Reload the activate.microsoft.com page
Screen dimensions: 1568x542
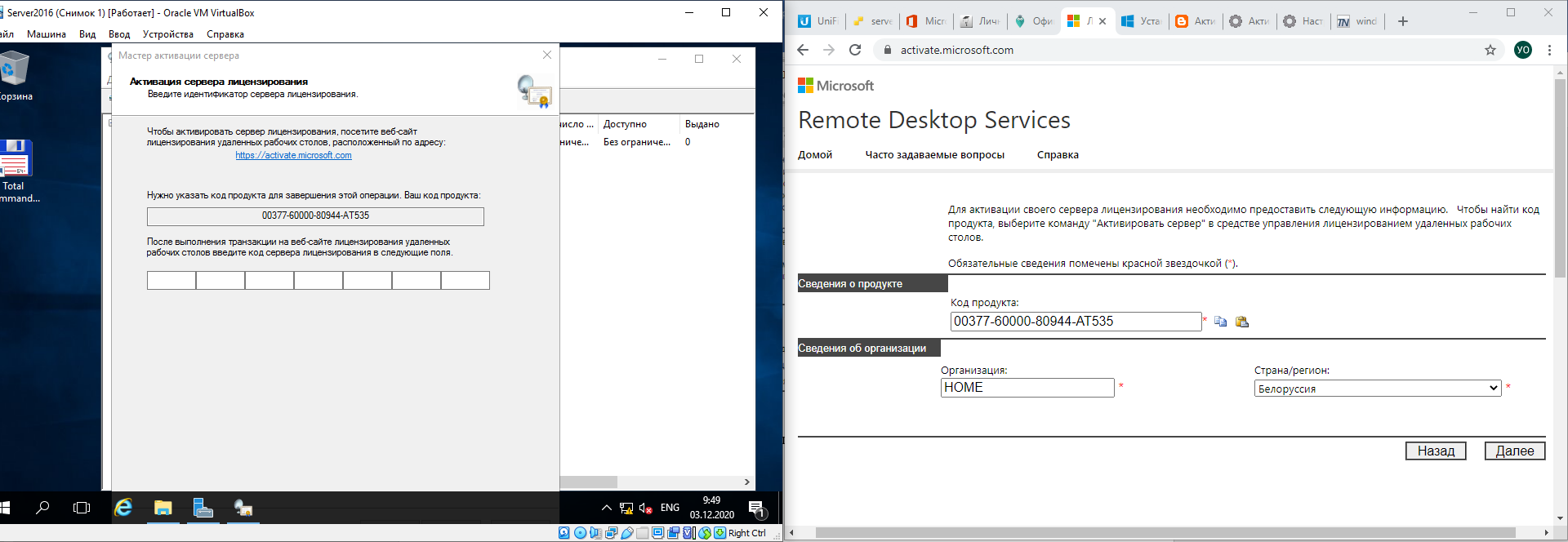(x=855, y=50)
